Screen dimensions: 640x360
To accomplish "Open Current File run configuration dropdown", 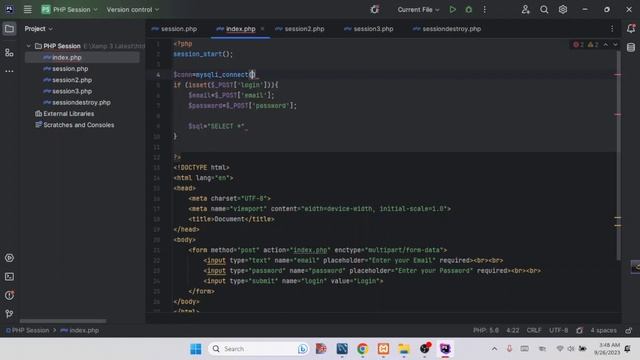I will [x=418, y=9].
